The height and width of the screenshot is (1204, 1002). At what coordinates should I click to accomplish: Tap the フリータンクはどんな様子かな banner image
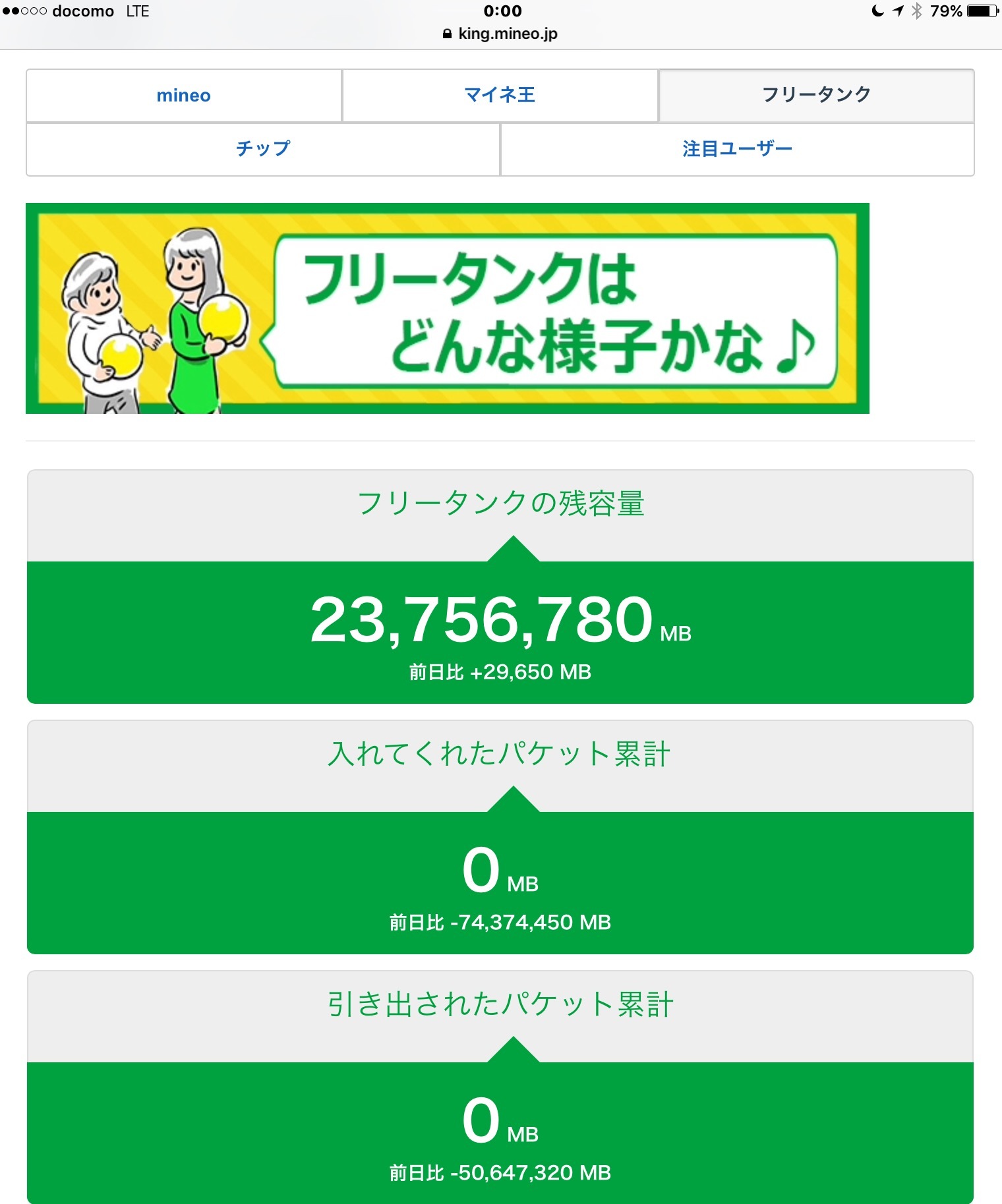(x=447, y=308)
